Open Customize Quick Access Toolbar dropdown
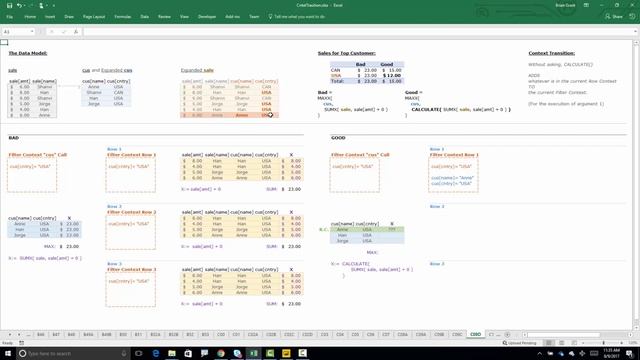 point(53,6)
